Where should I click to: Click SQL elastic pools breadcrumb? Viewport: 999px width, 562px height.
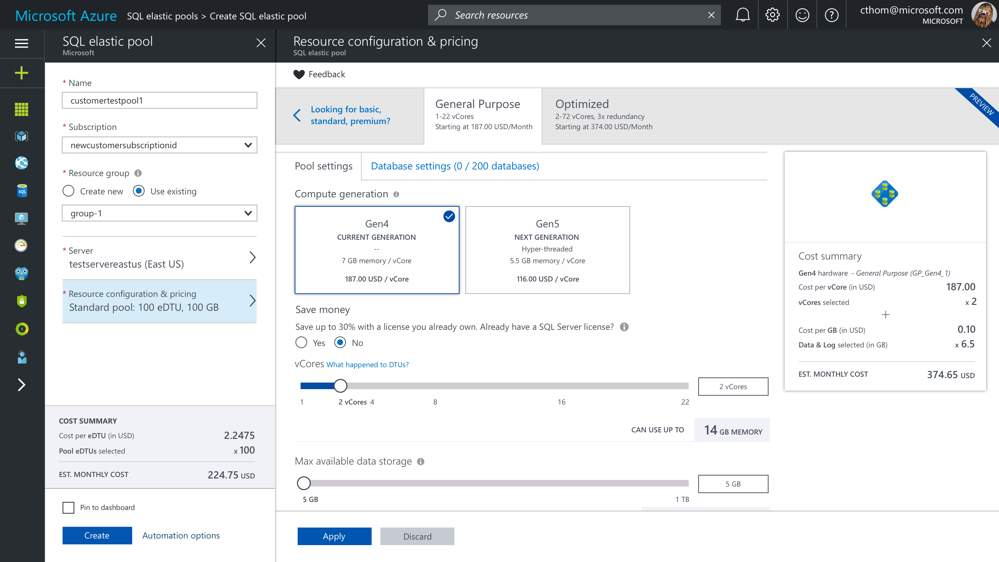(x=162, y=16)
